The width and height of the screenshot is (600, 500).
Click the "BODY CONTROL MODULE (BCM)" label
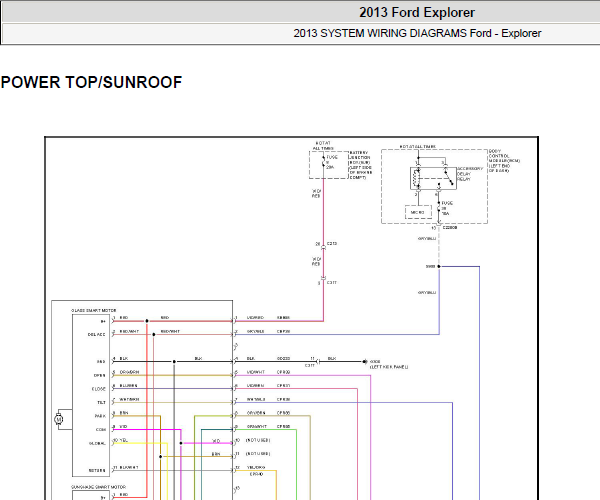tap(504, 161)
